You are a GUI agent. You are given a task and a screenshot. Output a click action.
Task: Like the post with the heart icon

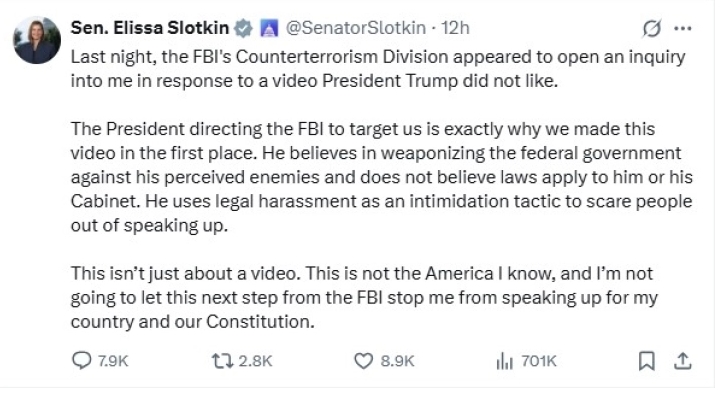click(x=362, y=360)
